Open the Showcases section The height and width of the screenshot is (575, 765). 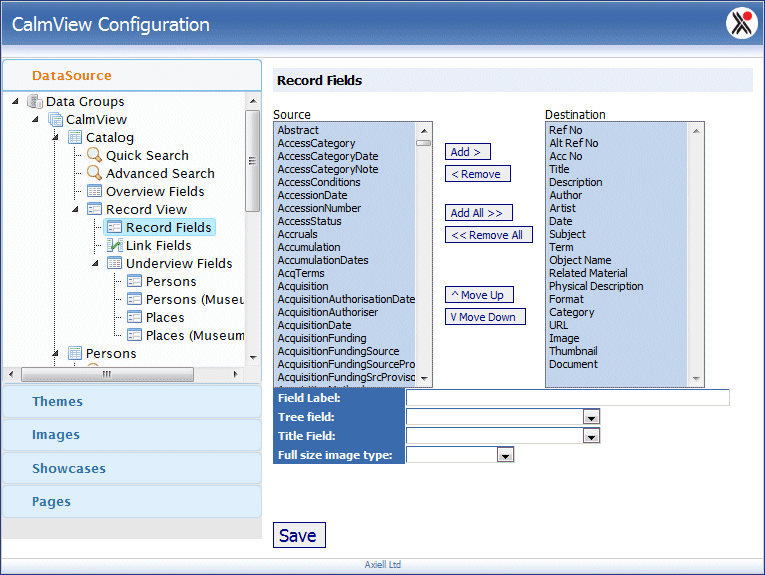[132, 468]
